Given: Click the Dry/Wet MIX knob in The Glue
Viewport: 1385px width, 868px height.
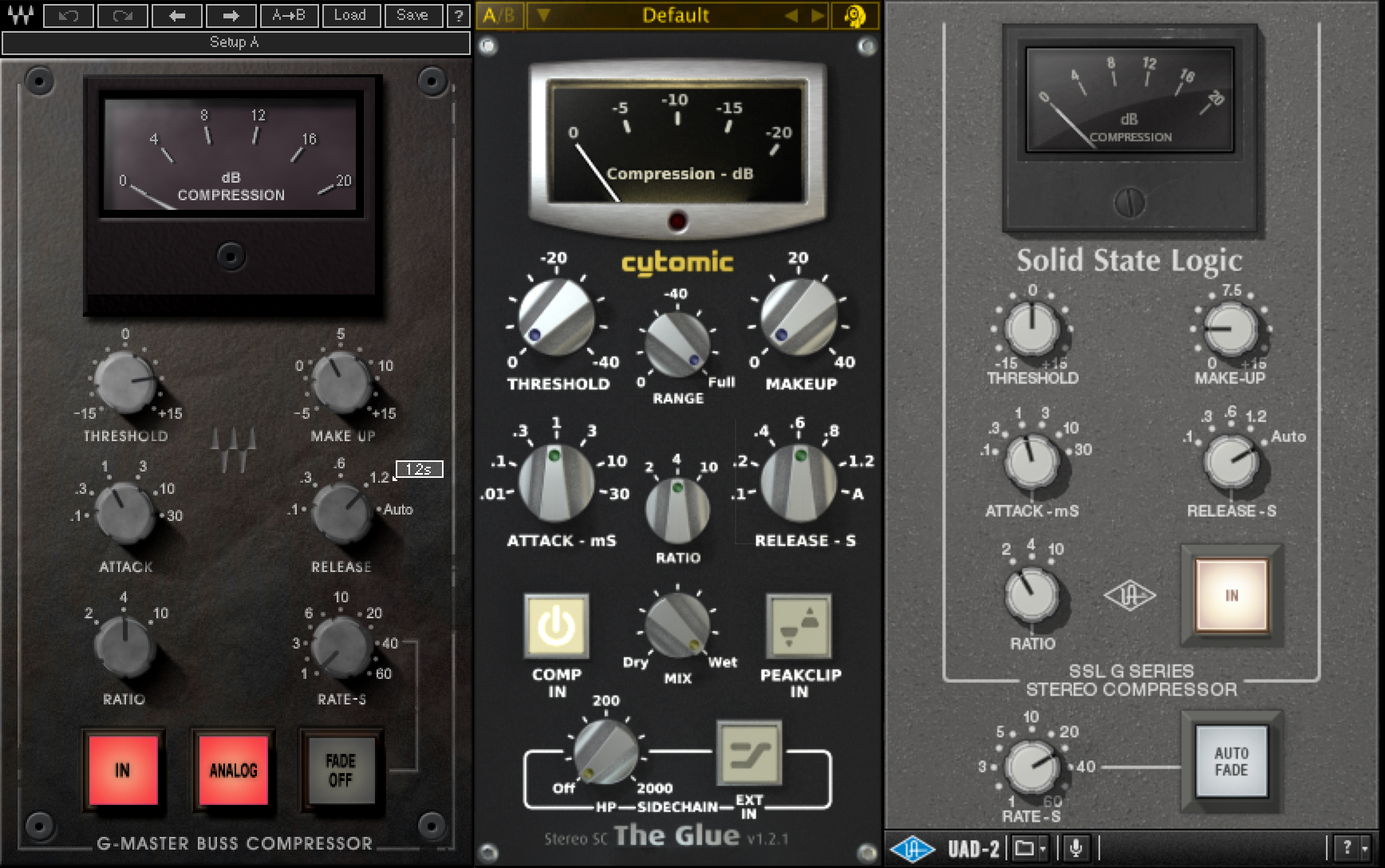Looking at the screenshot, I should click(x=677, y=625).
